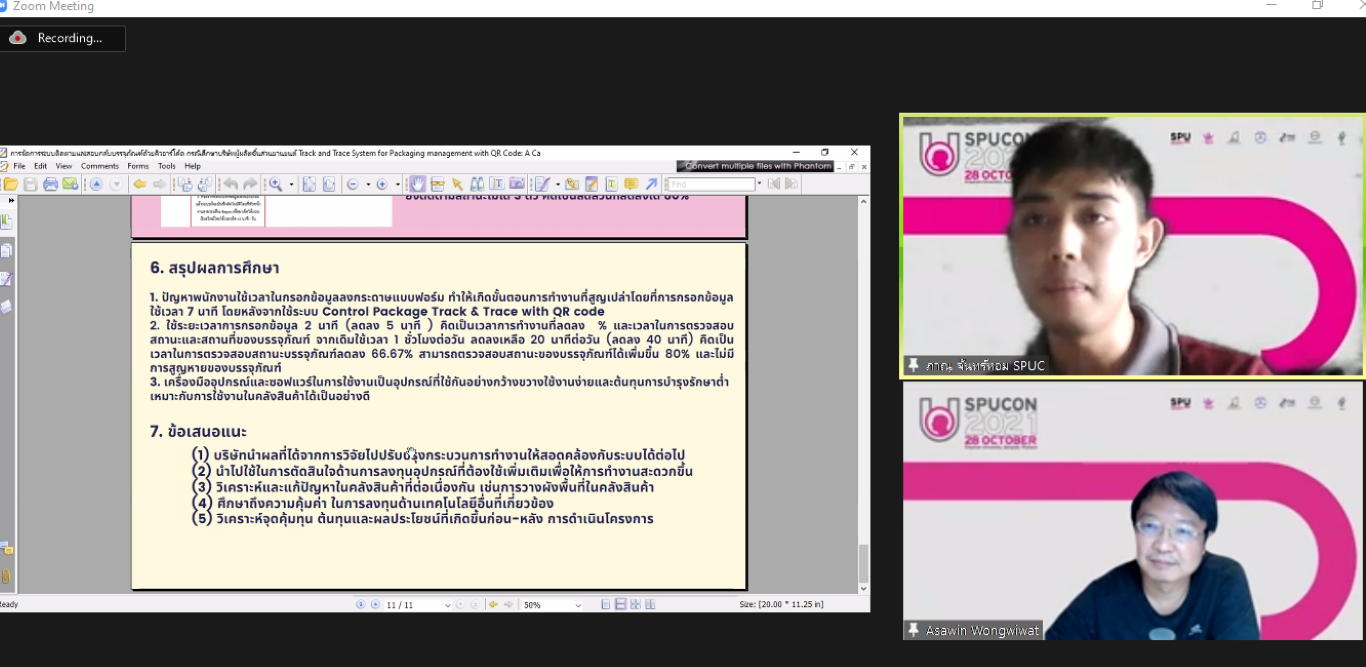Click the Save disk icon
The width and height of the screenshot is (1366, 667).
[31, 184]
